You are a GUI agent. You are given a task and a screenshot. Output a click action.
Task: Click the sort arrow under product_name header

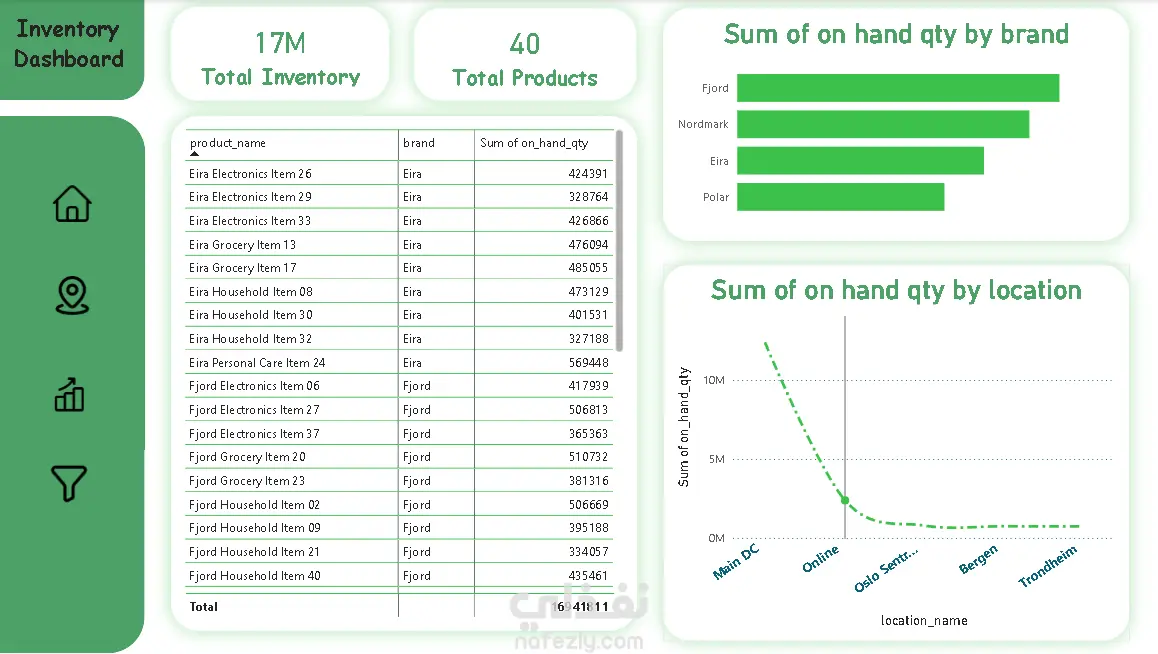coord(194,154)
